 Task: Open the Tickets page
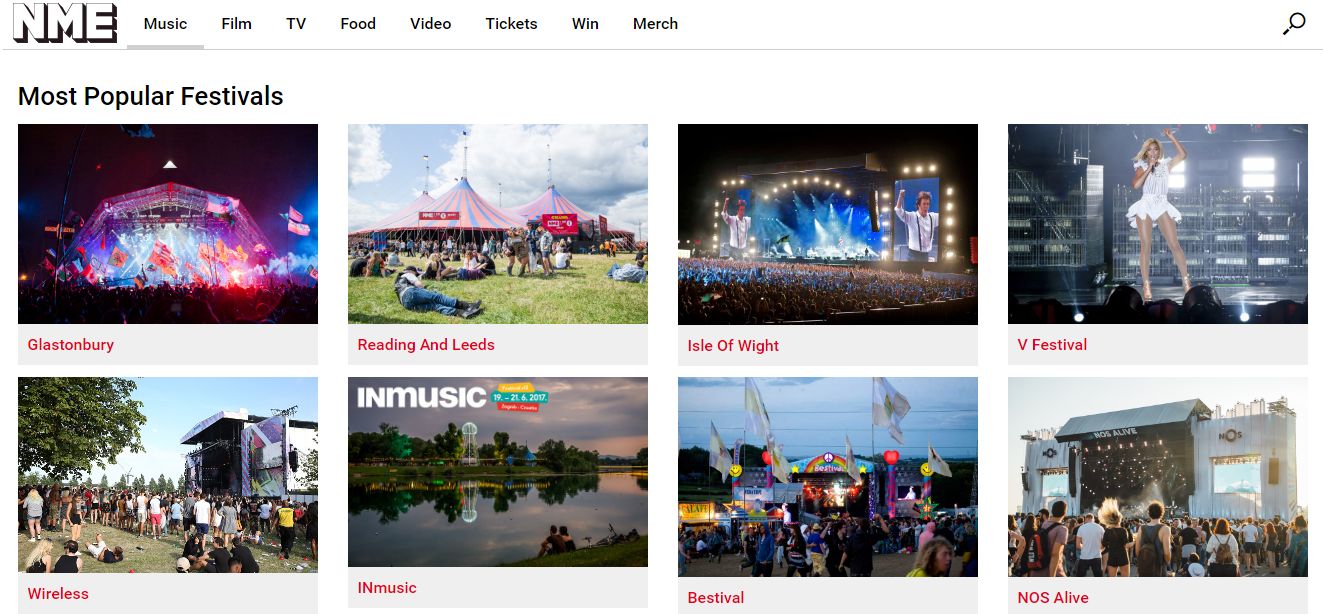[511, 23]
